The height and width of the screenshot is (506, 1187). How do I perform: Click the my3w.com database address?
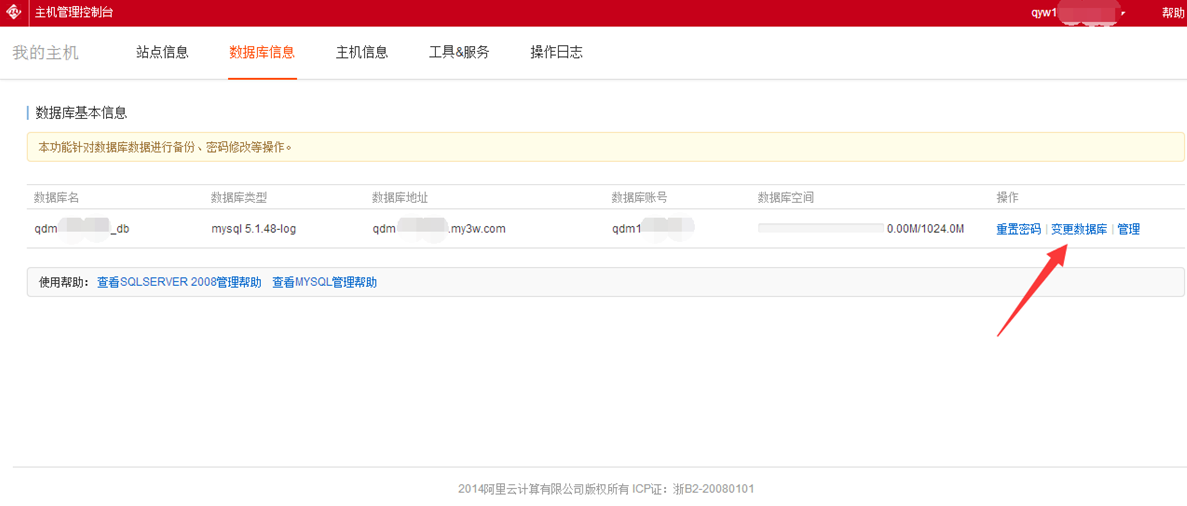click(x=439, y=229)
